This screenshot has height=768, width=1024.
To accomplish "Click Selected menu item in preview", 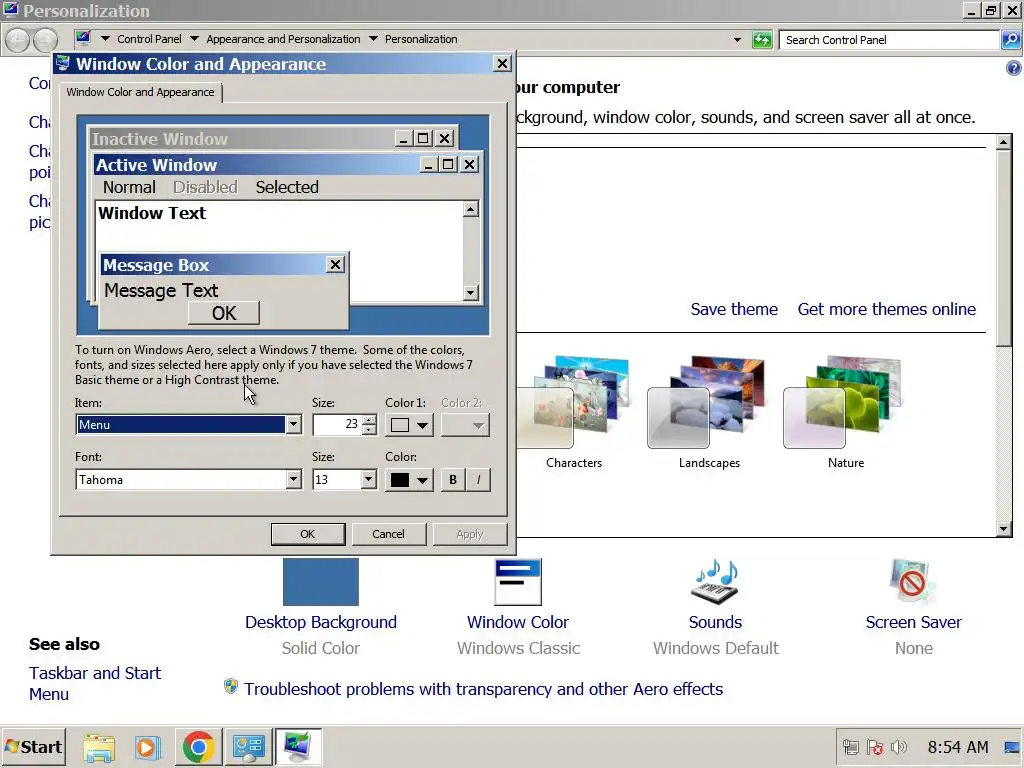I will pyautogui.click(x=287, y=187).
